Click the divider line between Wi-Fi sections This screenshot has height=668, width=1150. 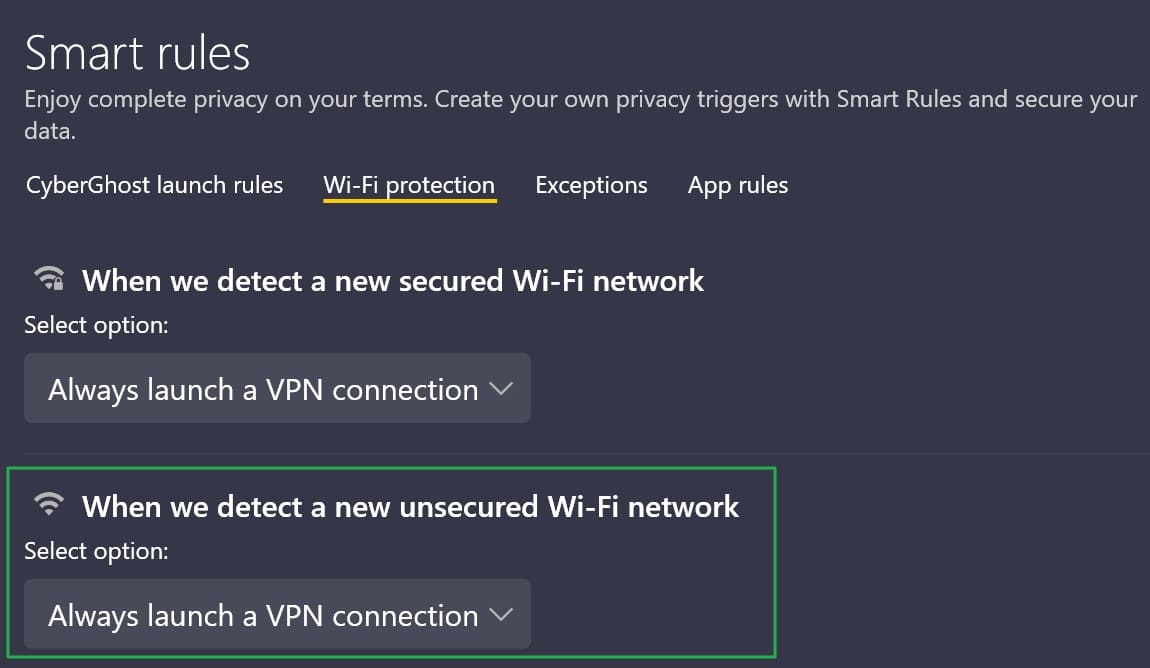pyautogui.click(x=587, y=453)
